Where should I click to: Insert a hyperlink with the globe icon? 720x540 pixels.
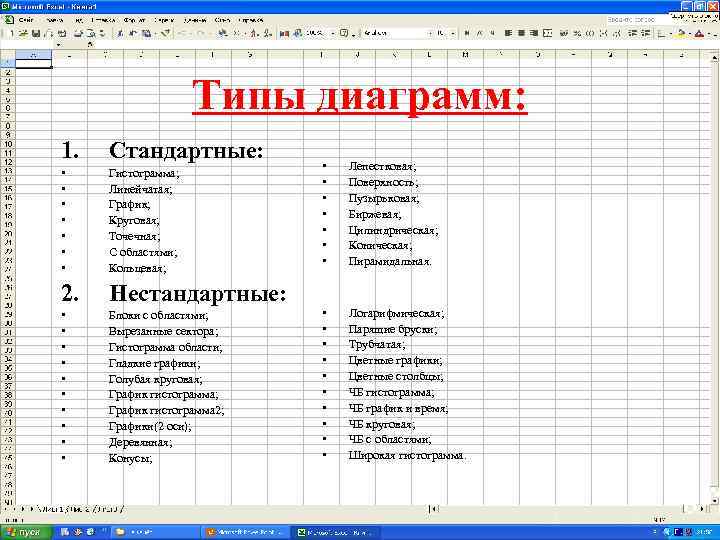click(222, 34)
